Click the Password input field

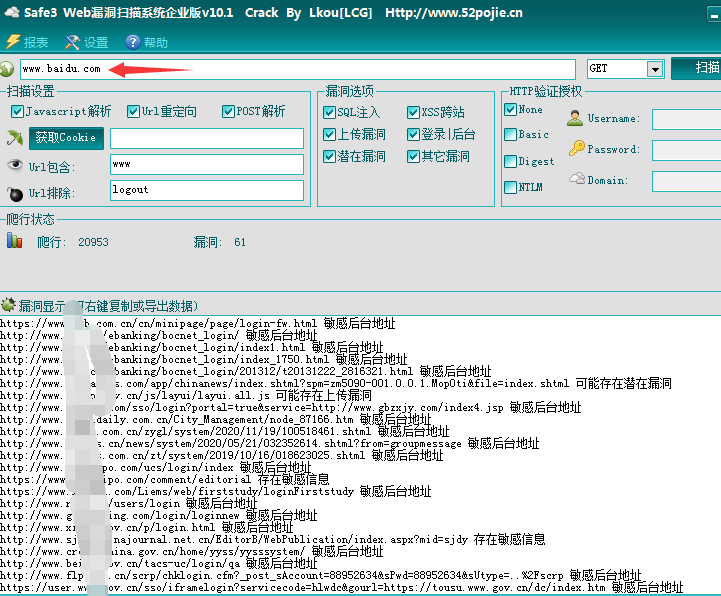687,150
